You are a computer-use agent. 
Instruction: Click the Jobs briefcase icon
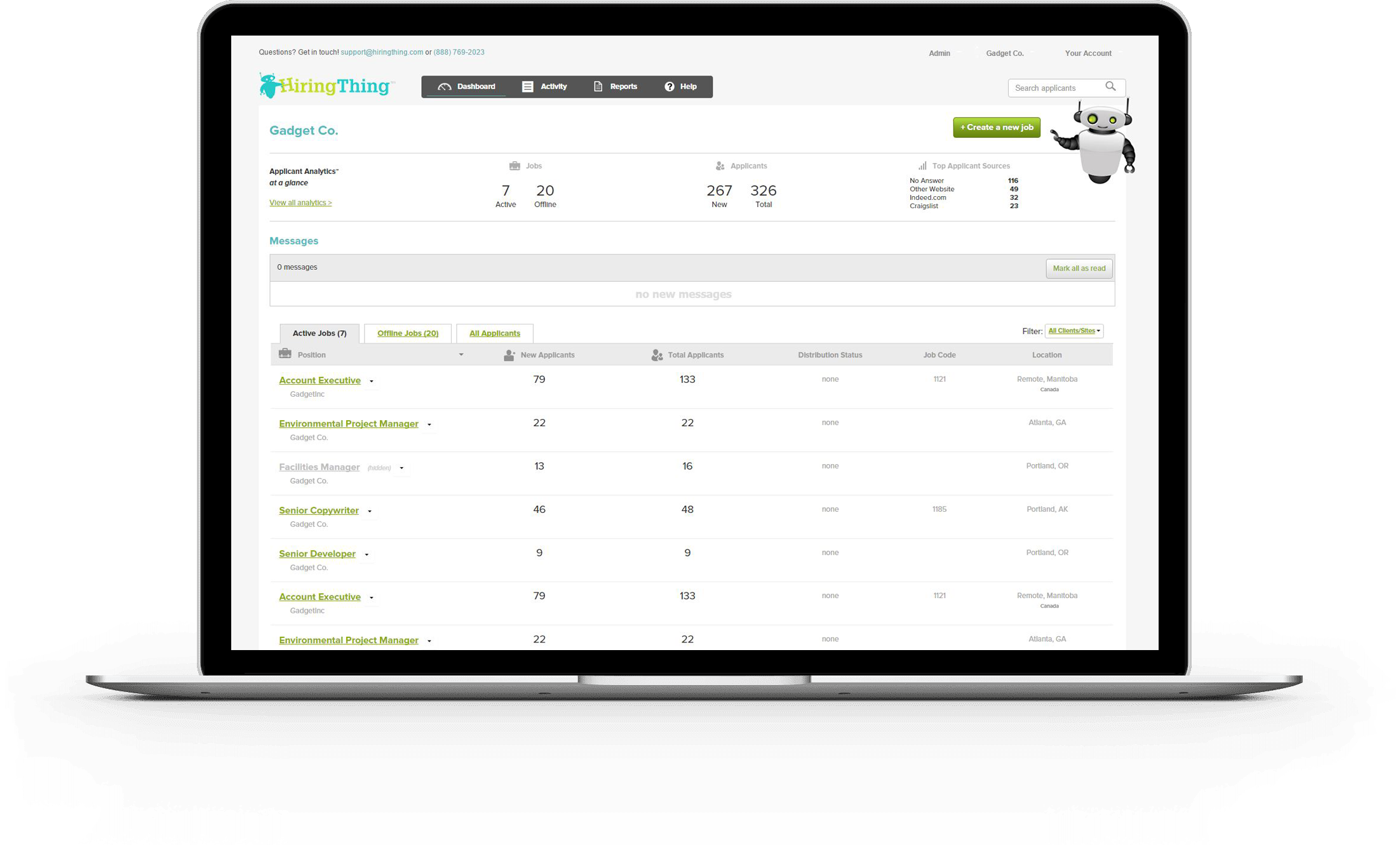point(515,166)
